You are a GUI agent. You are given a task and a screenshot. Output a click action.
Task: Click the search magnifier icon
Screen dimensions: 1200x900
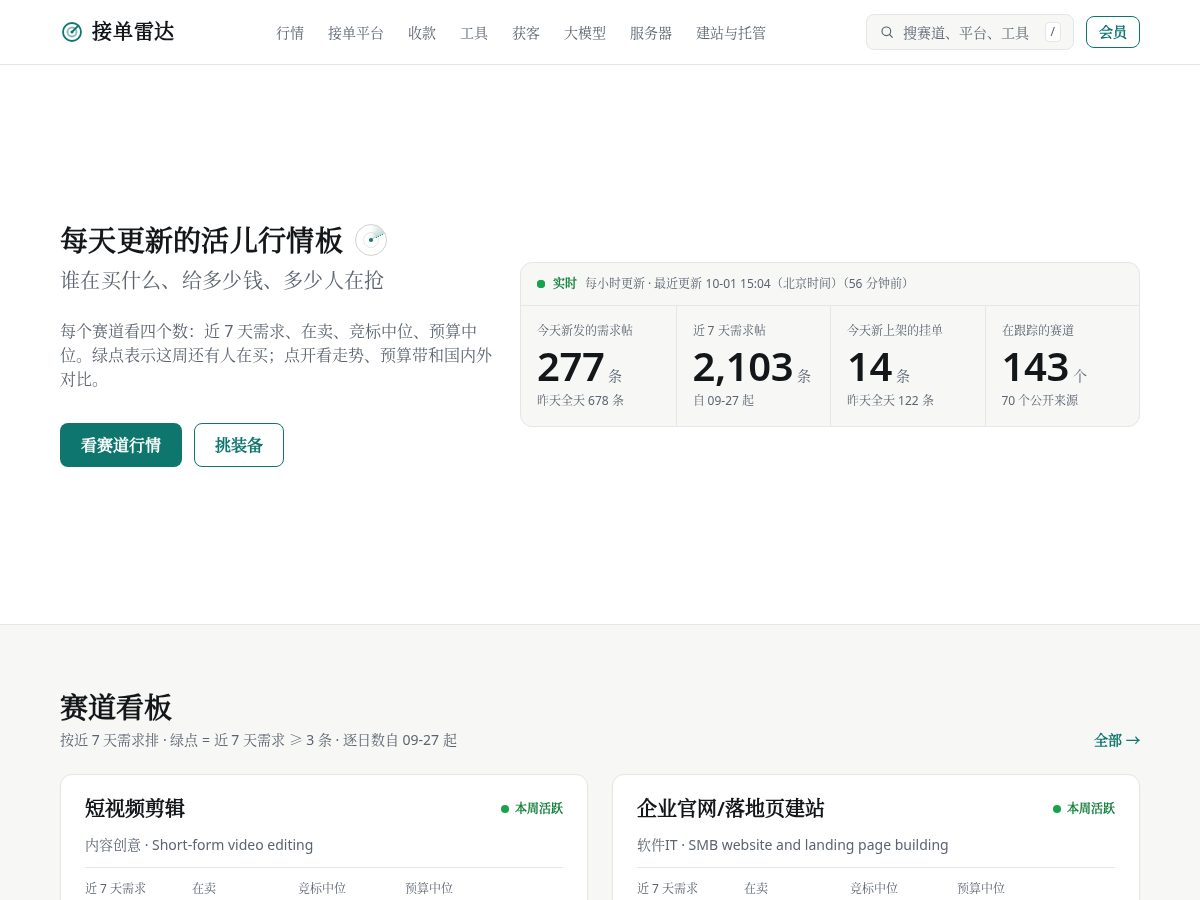click(887, 32)
